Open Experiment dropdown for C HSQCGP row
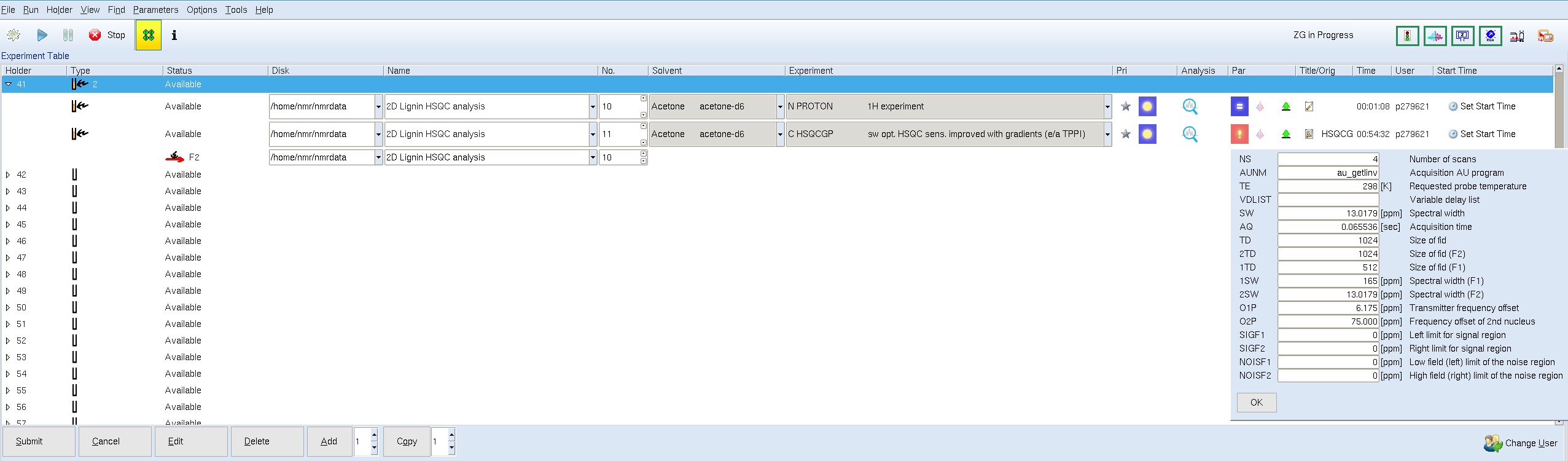This screenshot has height=461, width=1568. [x=1107, y=134]
